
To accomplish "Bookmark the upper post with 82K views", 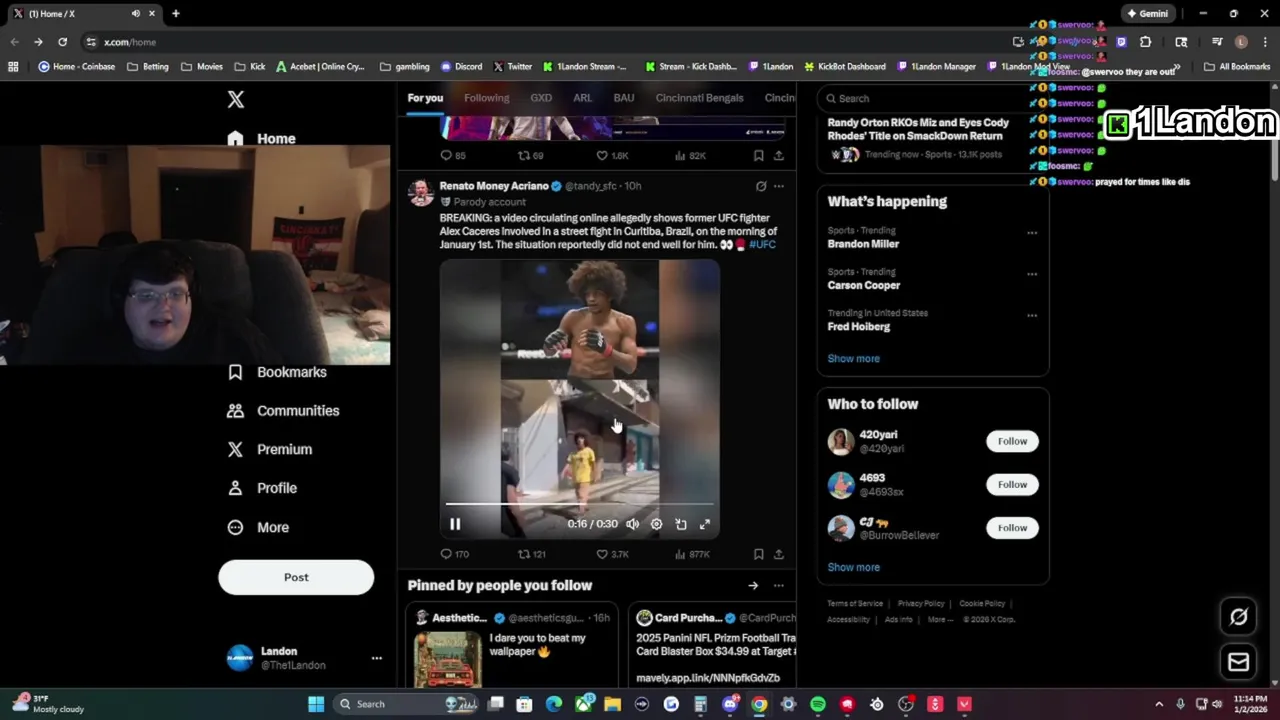I will tap(758, 156).
